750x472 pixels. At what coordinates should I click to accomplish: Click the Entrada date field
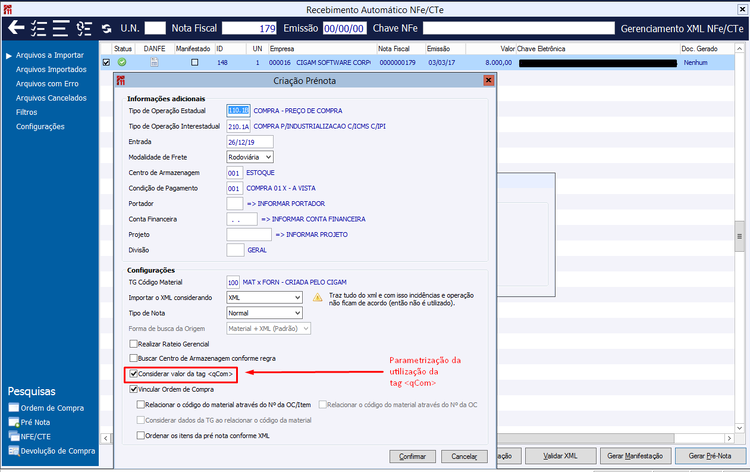pyautogui.click(x=250, y=142)
